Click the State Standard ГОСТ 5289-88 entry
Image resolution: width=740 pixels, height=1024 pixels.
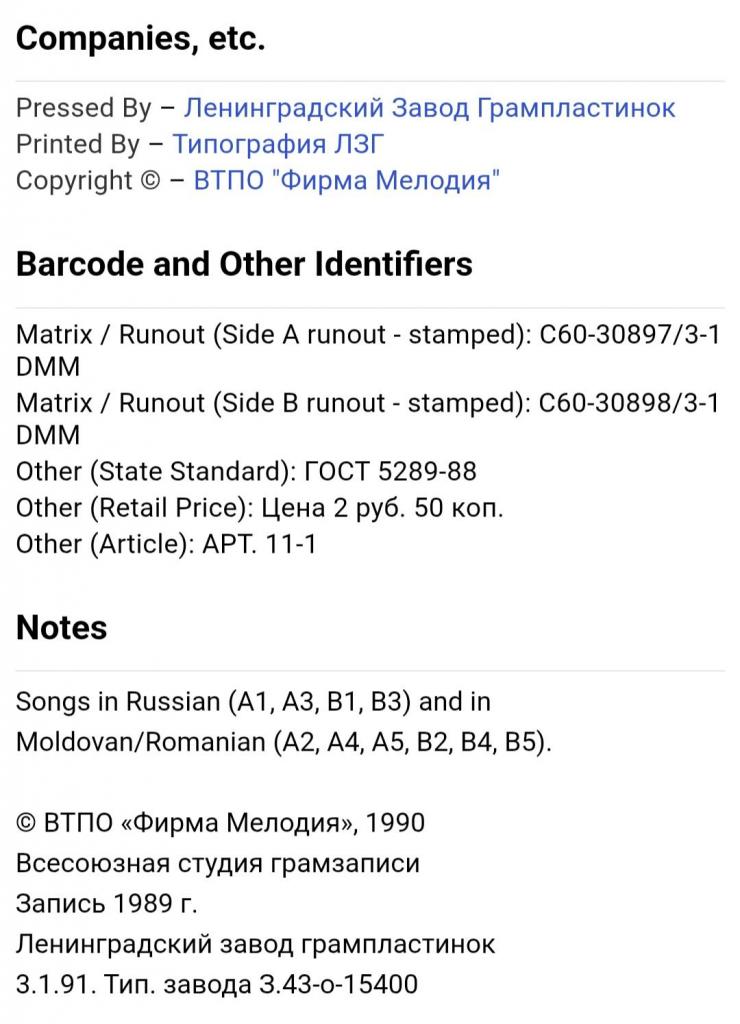(246, 471)
